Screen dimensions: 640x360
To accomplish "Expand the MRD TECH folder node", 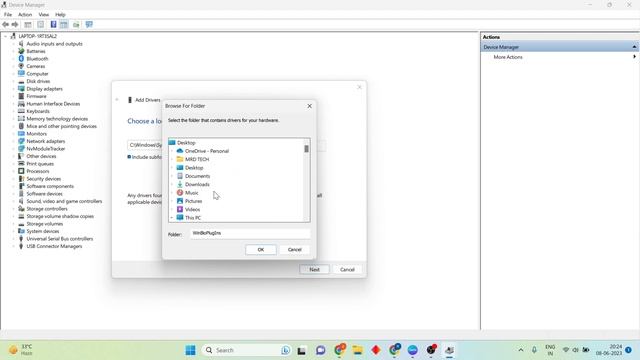I will tap(172, 159).
